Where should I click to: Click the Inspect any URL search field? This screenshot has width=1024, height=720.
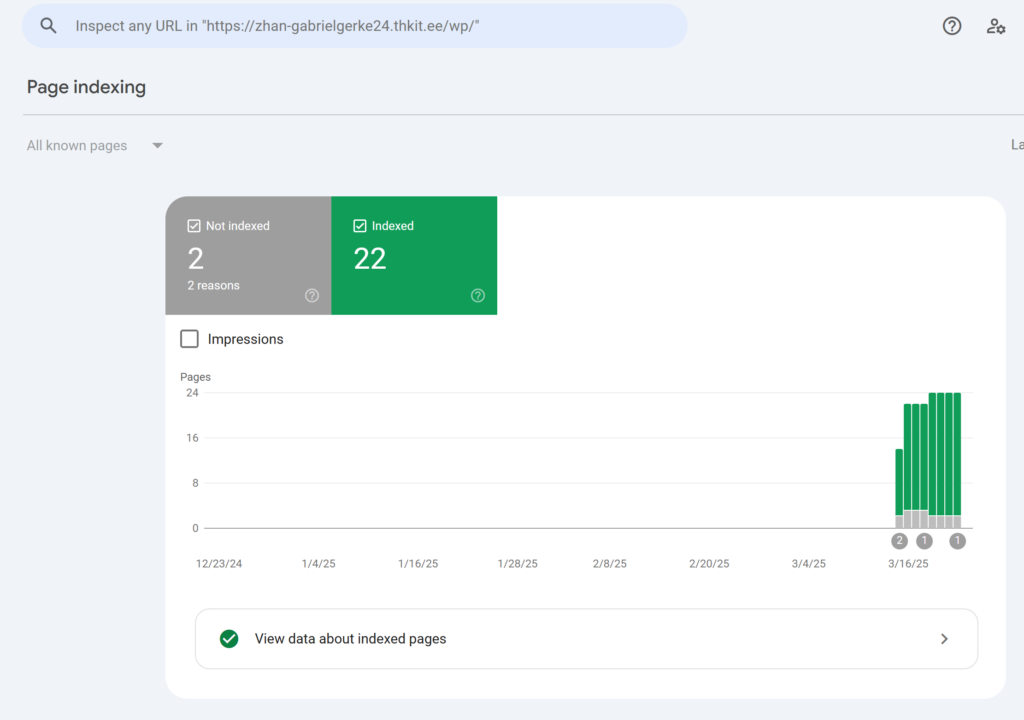click(355, 26)
